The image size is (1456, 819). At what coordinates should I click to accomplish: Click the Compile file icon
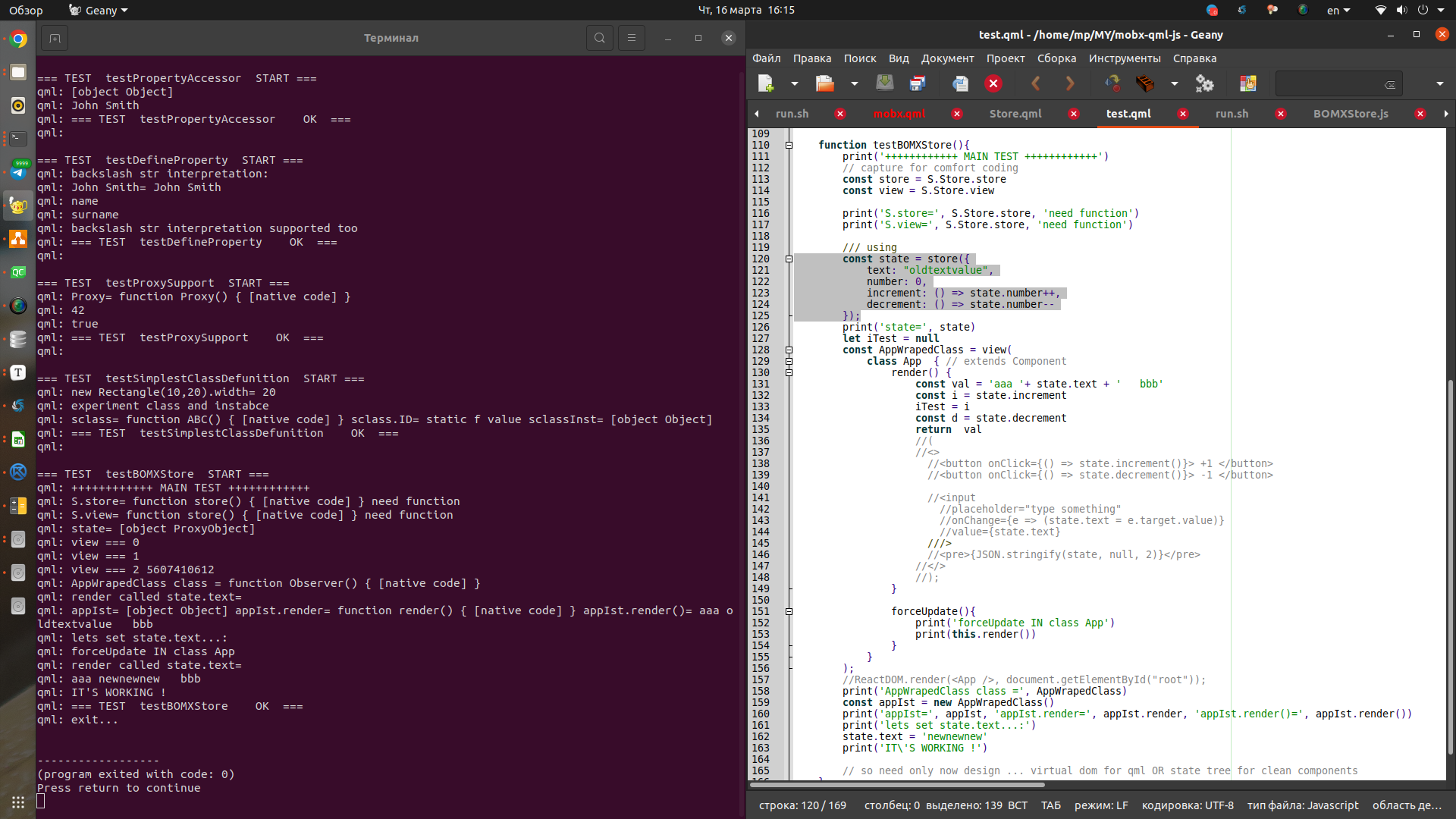(x=1112, y=83)
